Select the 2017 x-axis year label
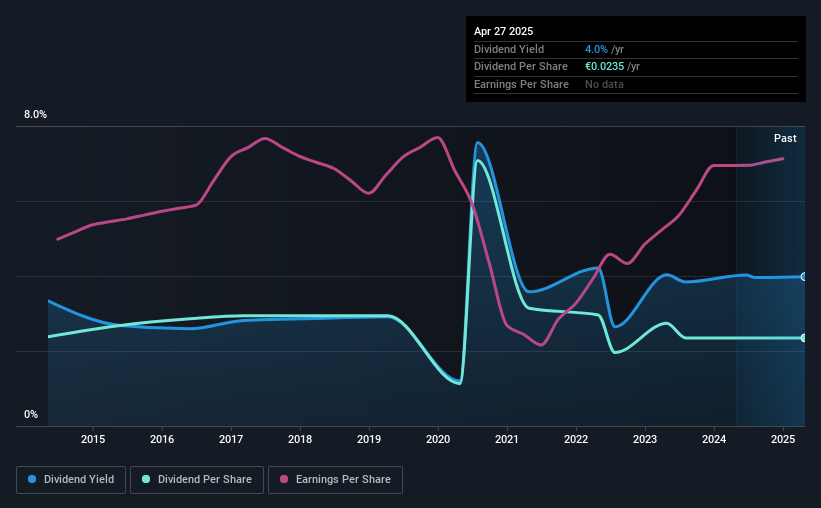 click(231, 439)
